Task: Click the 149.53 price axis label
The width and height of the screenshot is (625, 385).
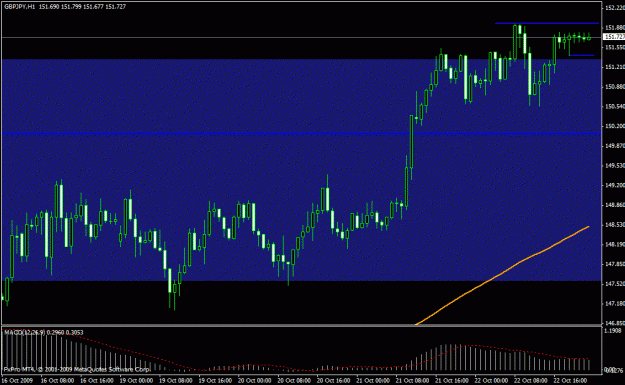Action: tap(615, 165)
